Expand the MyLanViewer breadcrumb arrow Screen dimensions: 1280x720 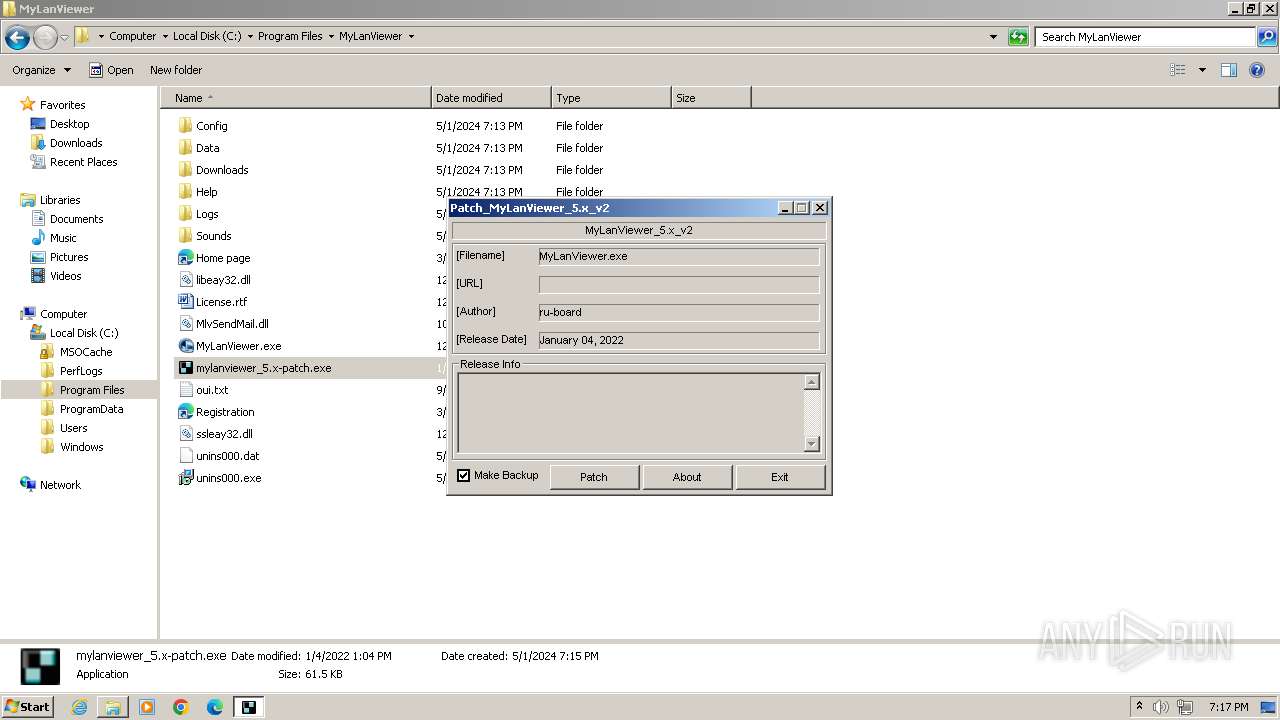[410, 37]
